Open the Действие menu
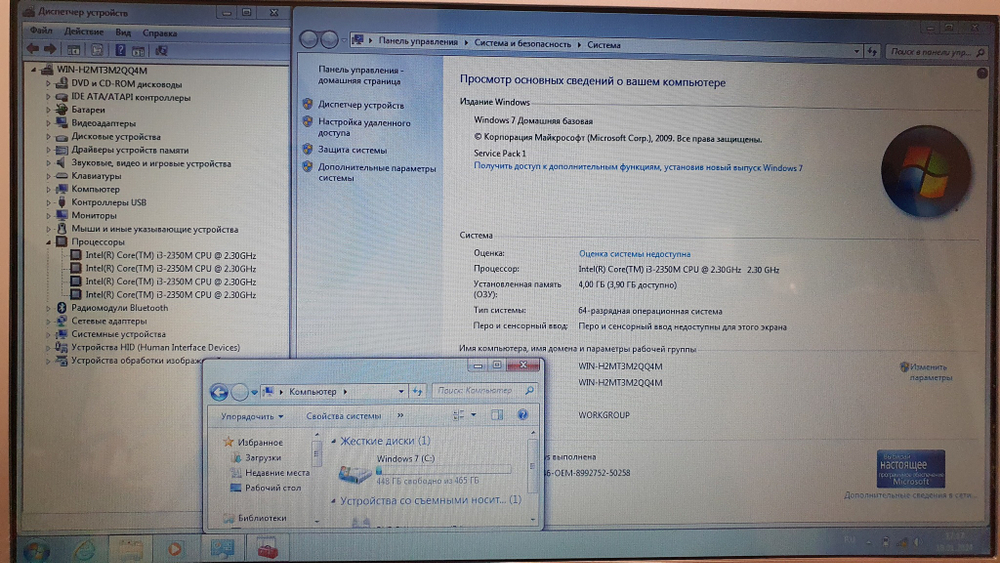This screenshot has height=563, width=1000. (x=84, y=31)
